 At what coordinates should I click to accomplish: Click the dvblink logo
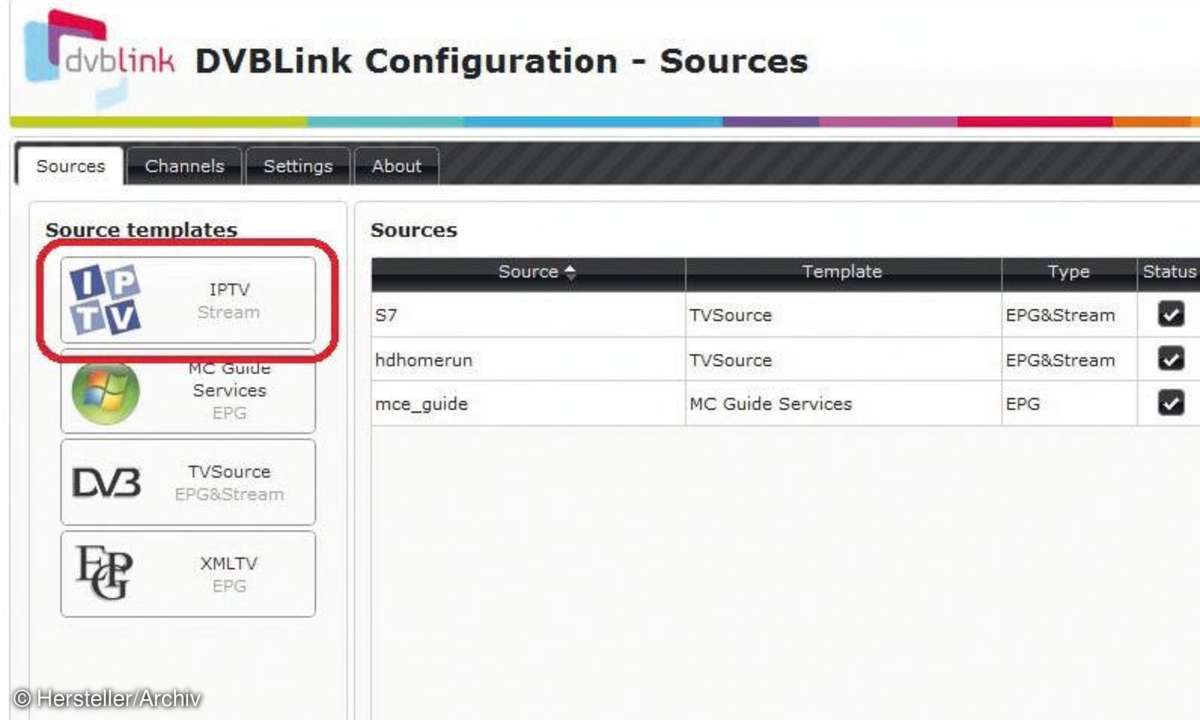[99, 57]
